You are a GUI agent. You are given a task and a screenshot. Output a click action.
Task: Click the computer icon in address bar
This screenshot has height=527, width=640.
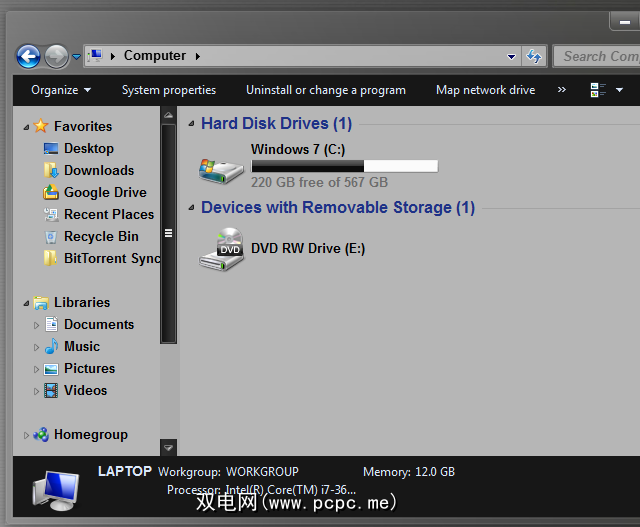[x=96, y=56]
